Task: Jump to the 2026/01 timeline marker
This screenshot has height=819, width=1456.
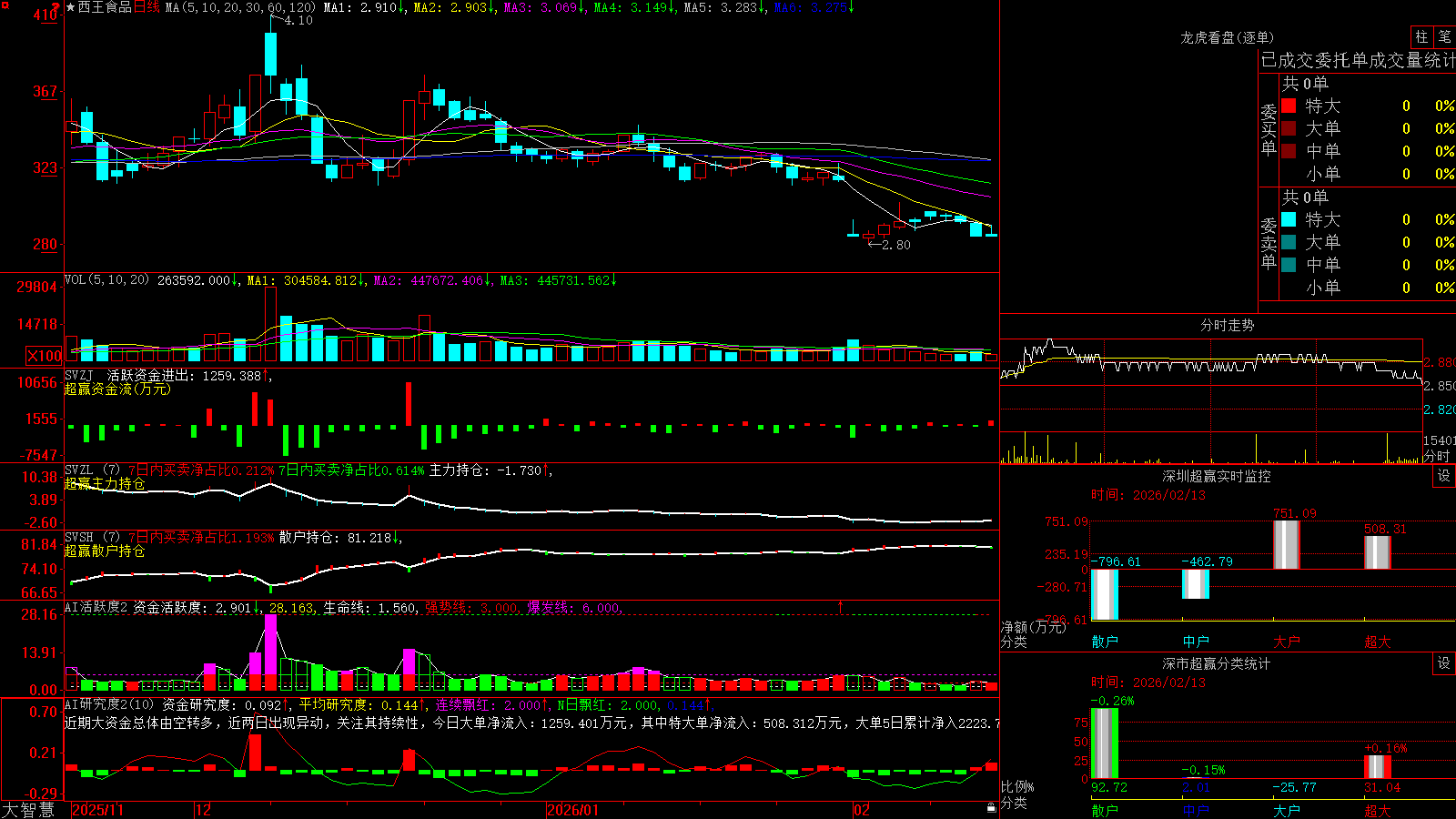Action: 572,809
